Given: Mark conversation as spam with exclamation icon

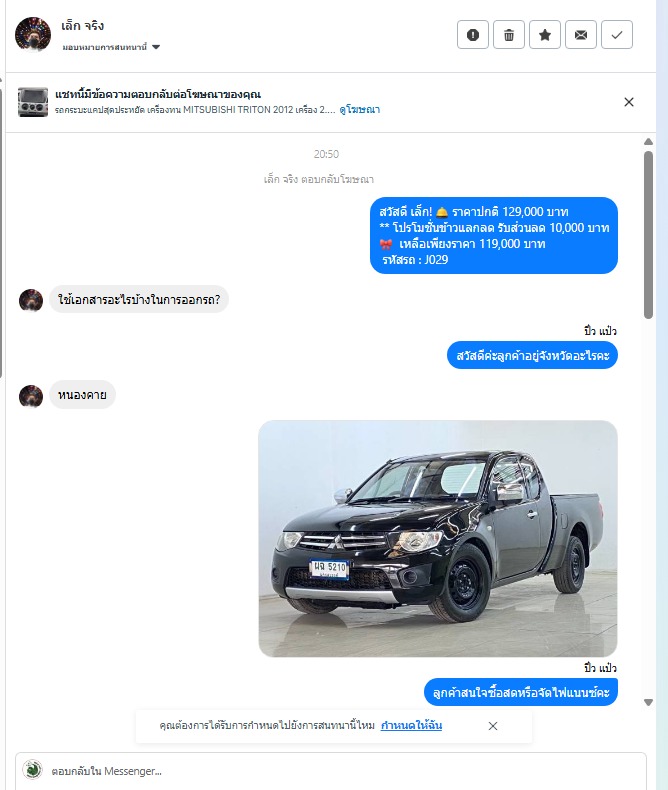Looking at the screenshot, I should click(x=473, y=35).
